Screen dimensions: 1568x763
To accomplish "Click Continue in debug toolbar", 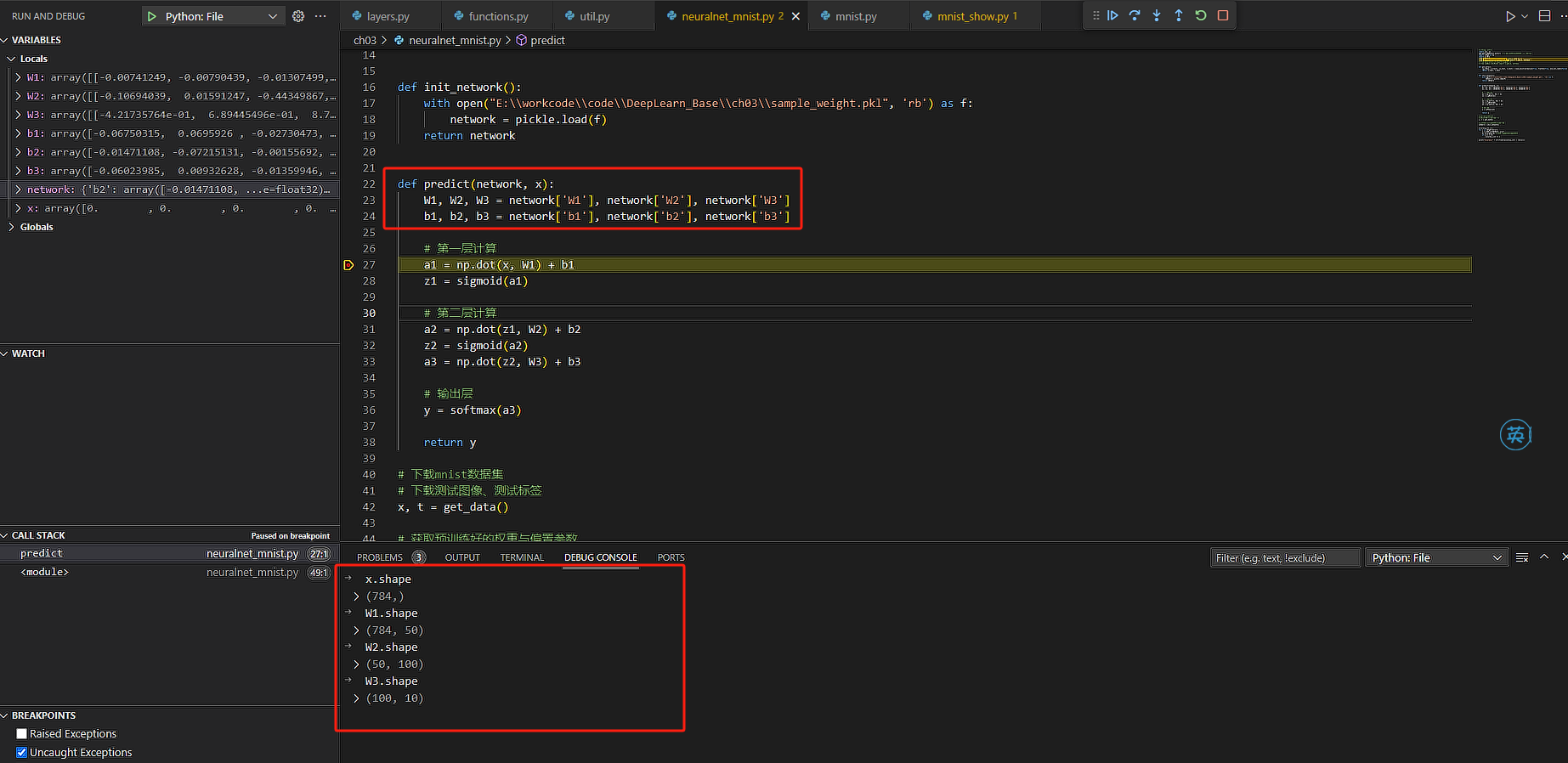I will pos(1112,15).
